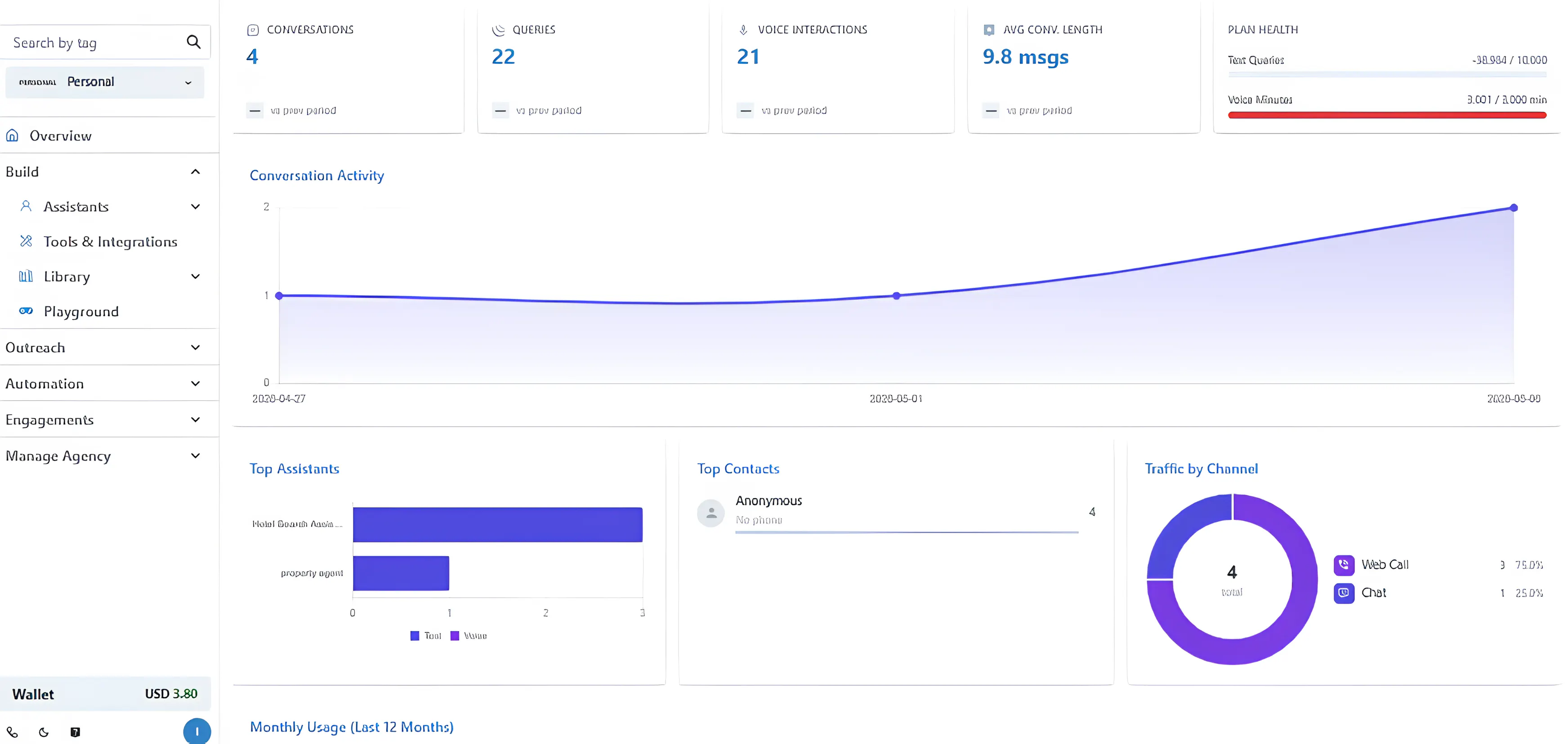Toggle the Text legend swatch
1568x744 pixels.
click(x=415, y=636)
